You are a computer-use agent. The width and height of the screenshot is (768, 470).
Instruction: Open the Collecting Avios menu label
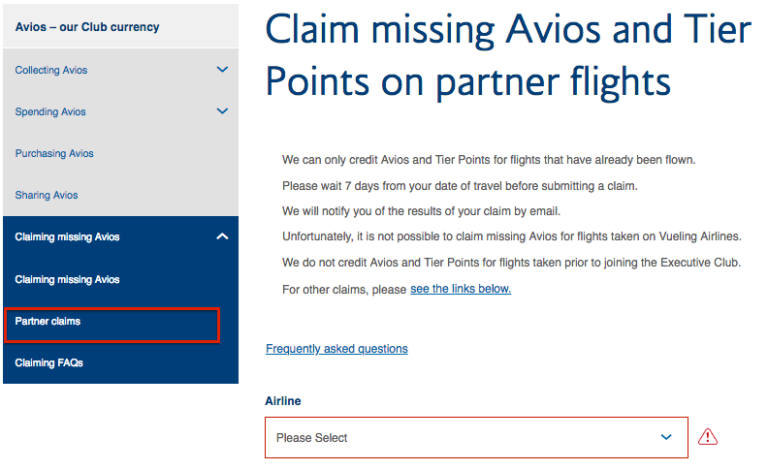tap(51, 70)
